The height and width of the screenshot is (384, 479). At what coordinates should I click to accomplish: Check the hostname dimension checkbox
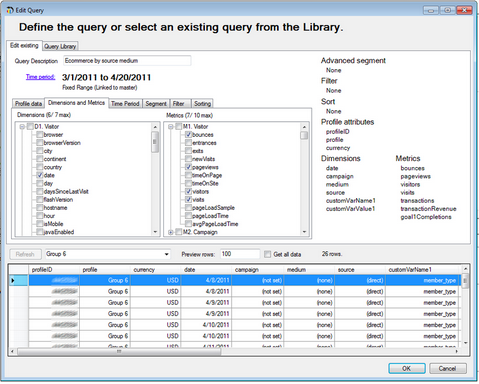pos(40,208)
